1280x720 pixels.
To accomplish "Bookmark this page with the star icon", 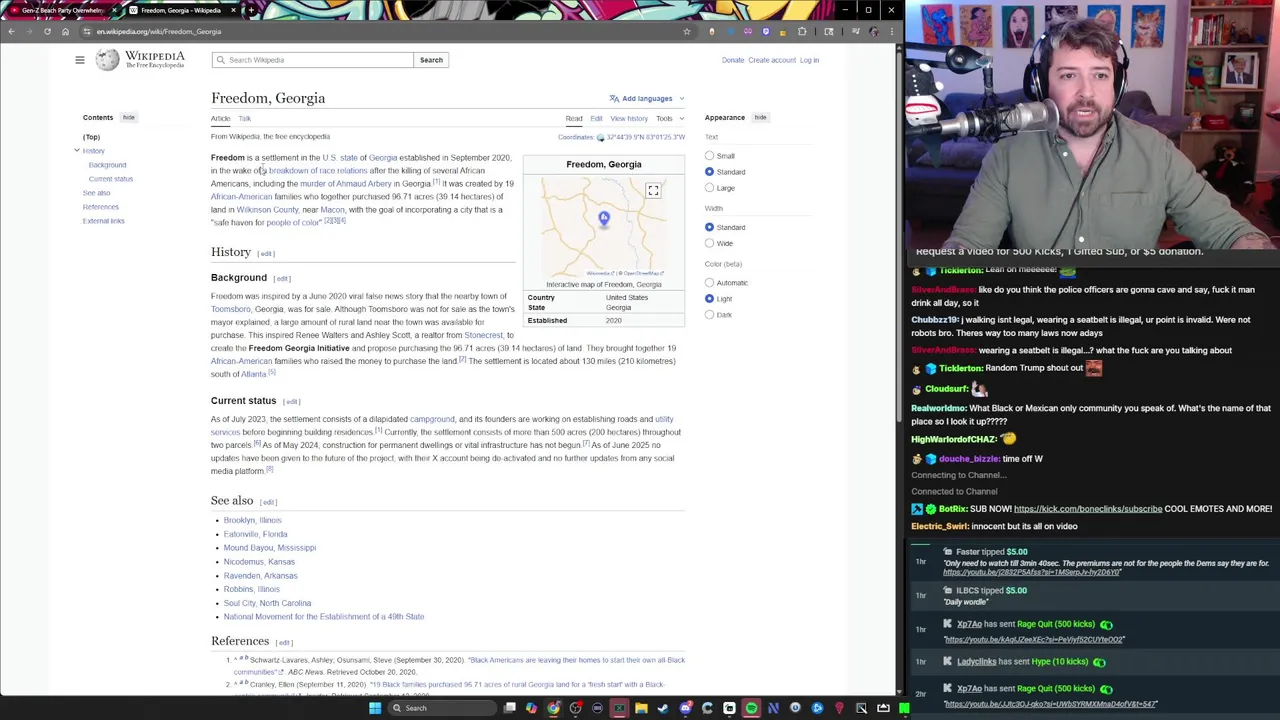I will (x=686, y=31).
